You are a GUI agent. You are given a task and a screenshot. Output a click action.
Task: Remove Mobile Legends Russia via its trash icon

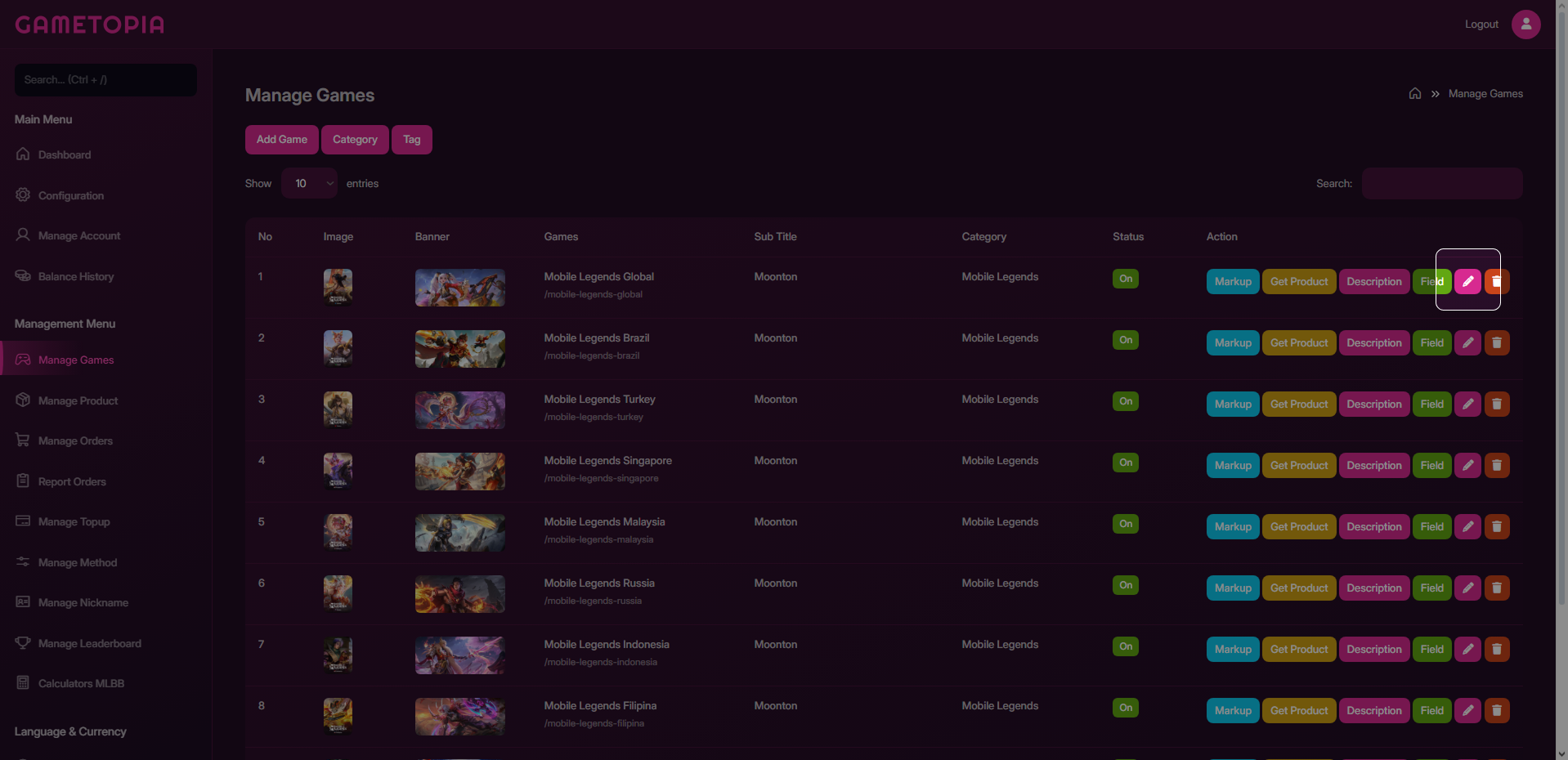(x=1497, y=588)
